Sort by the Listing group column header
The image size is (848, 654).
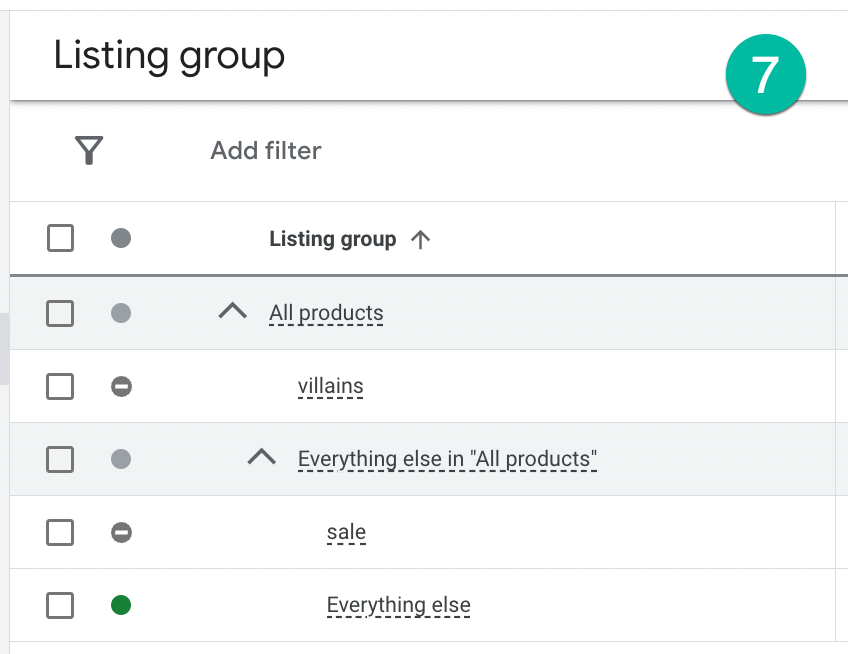(x=332, y=239)
